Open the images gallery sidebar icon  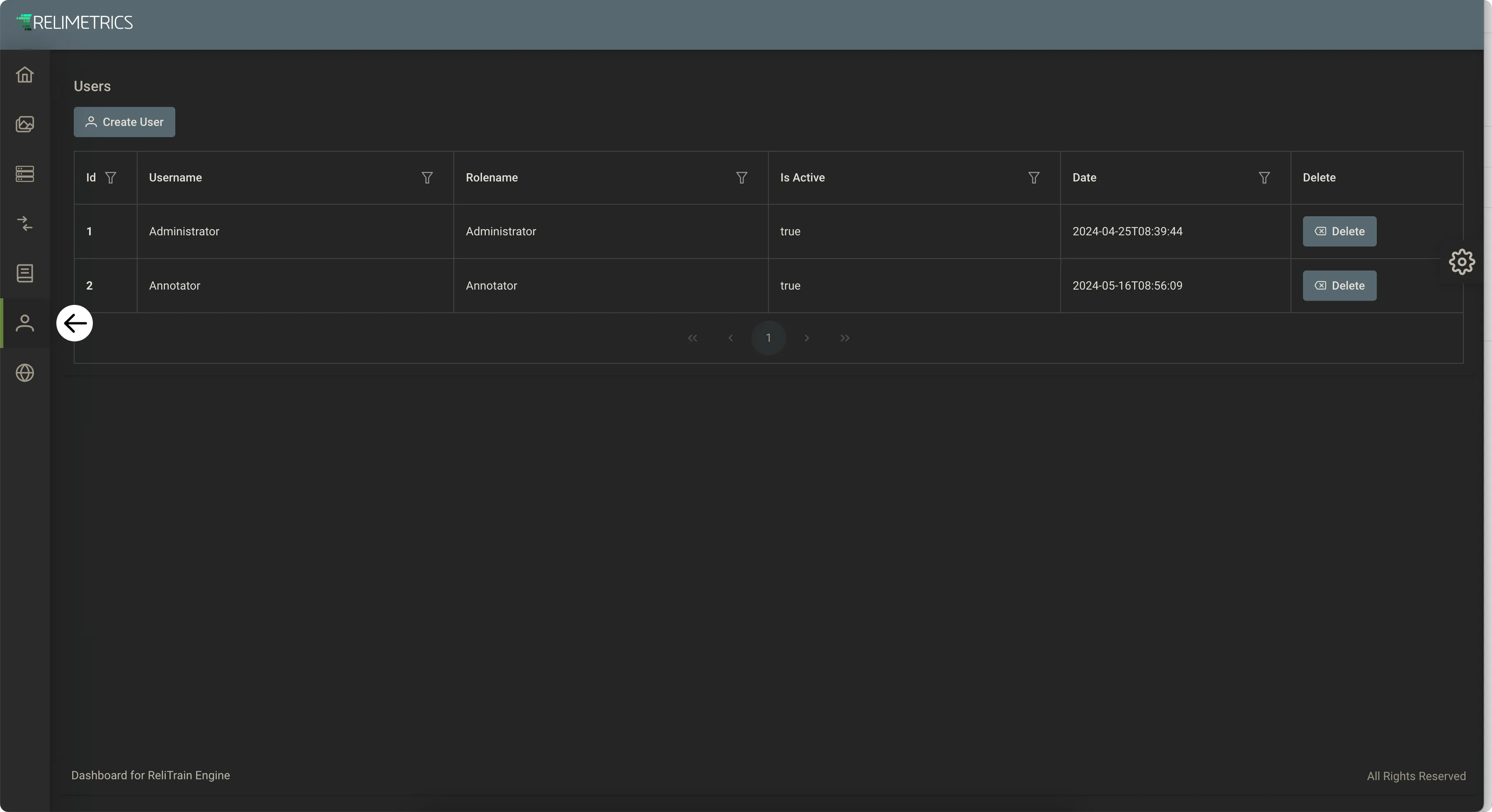coord(25,124)
